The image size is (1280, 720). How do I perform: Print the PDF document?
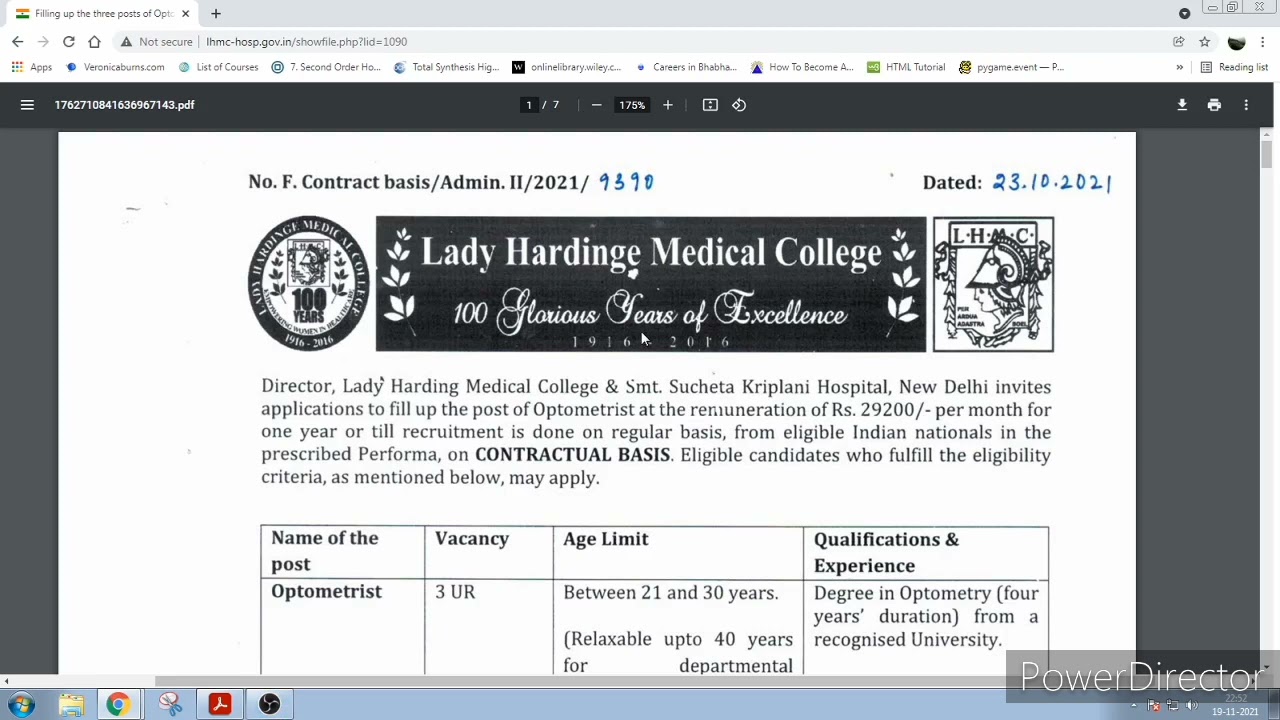click(x=1214, y=105)
